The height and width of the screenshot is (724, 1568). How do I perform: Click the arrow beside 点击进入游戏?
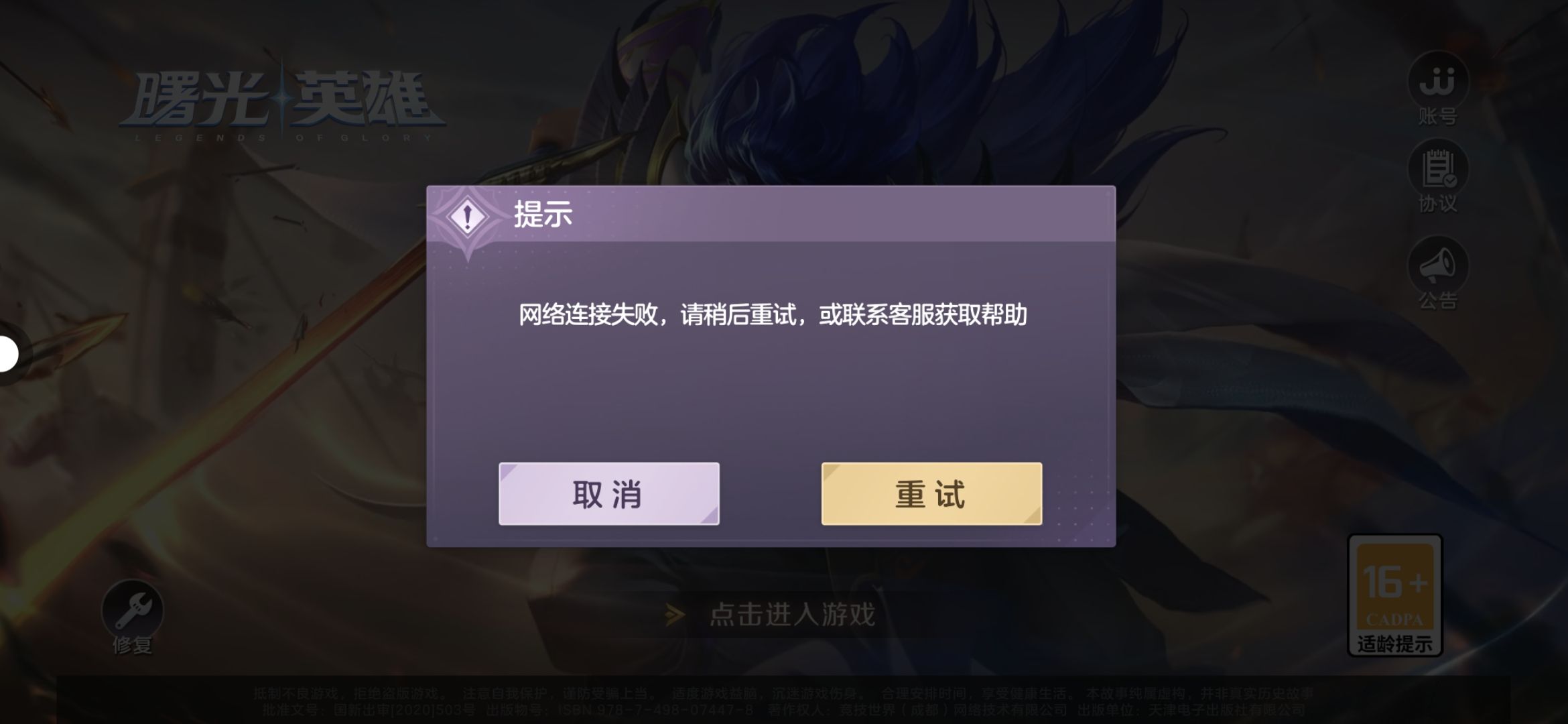point(675,615)
